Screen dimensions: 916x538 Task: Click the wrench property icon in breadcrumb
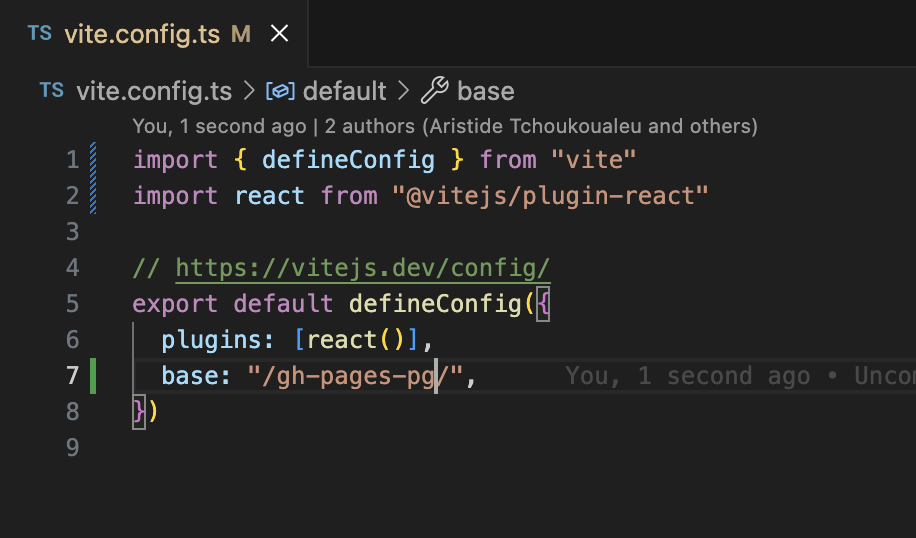click(x=435, y=91)
